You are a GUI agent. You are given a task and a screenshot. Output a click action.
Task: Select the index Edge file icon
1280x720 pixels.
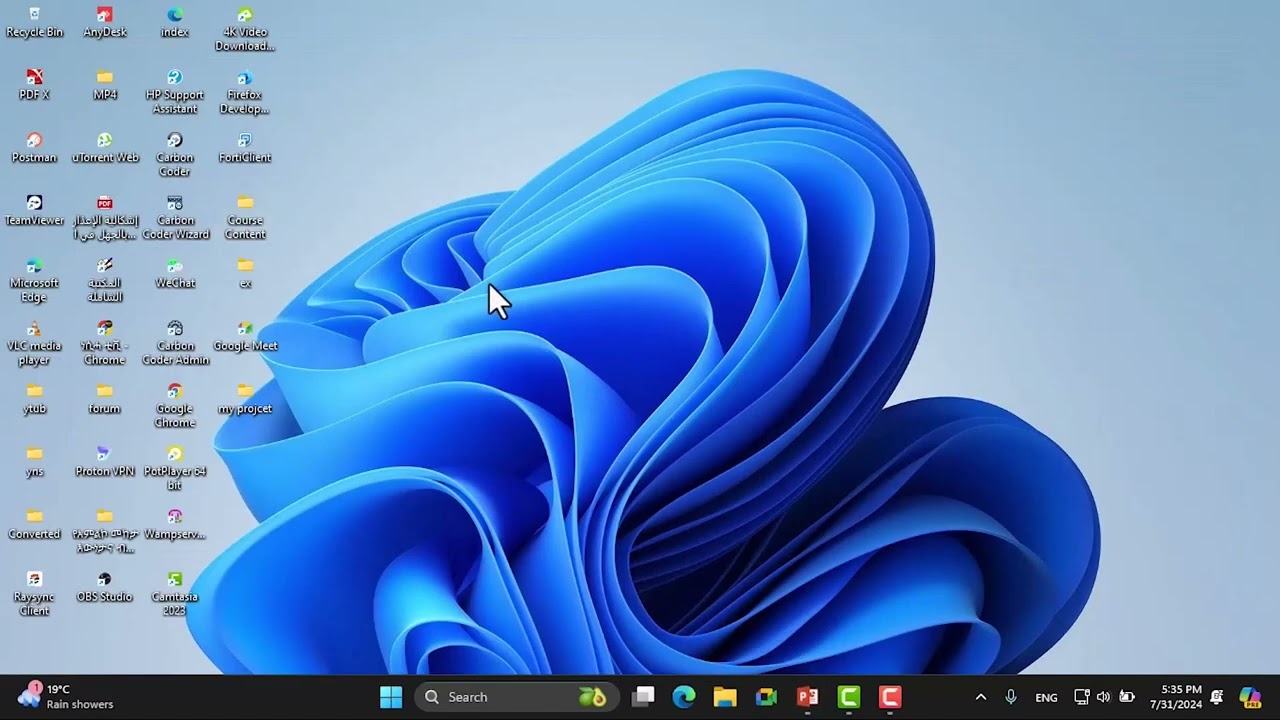pyautogui.click(x=175, y=23)
